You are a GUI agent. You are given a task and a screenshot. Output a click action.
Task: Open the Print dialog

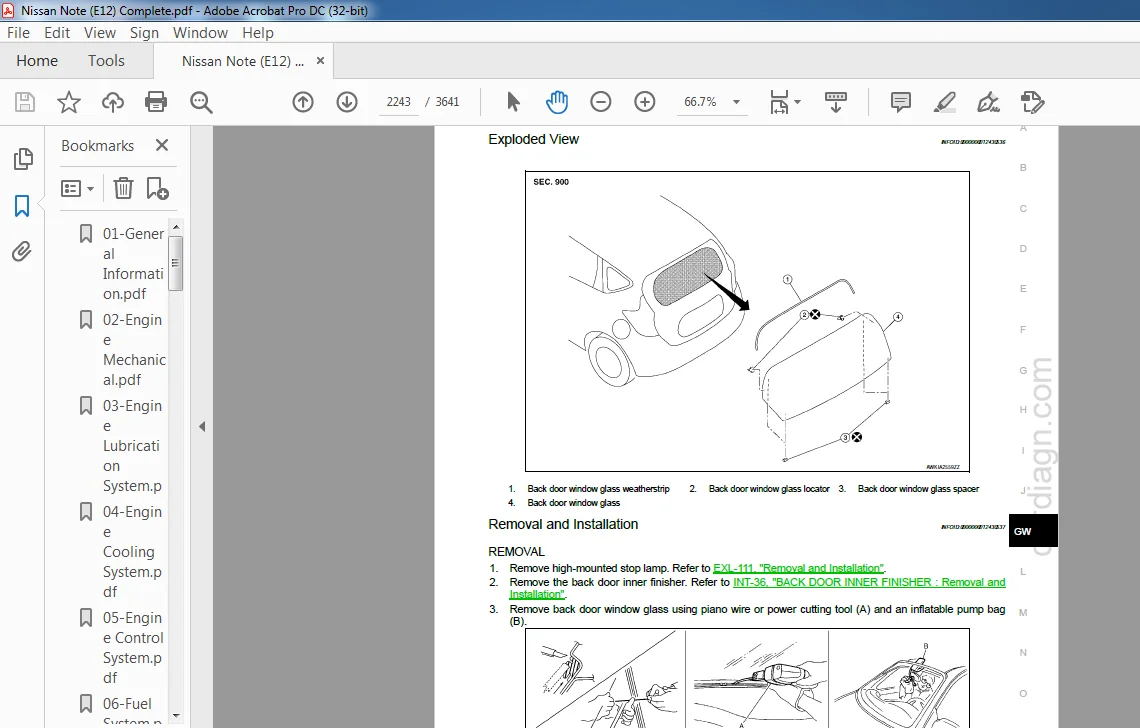pos(156,102)
